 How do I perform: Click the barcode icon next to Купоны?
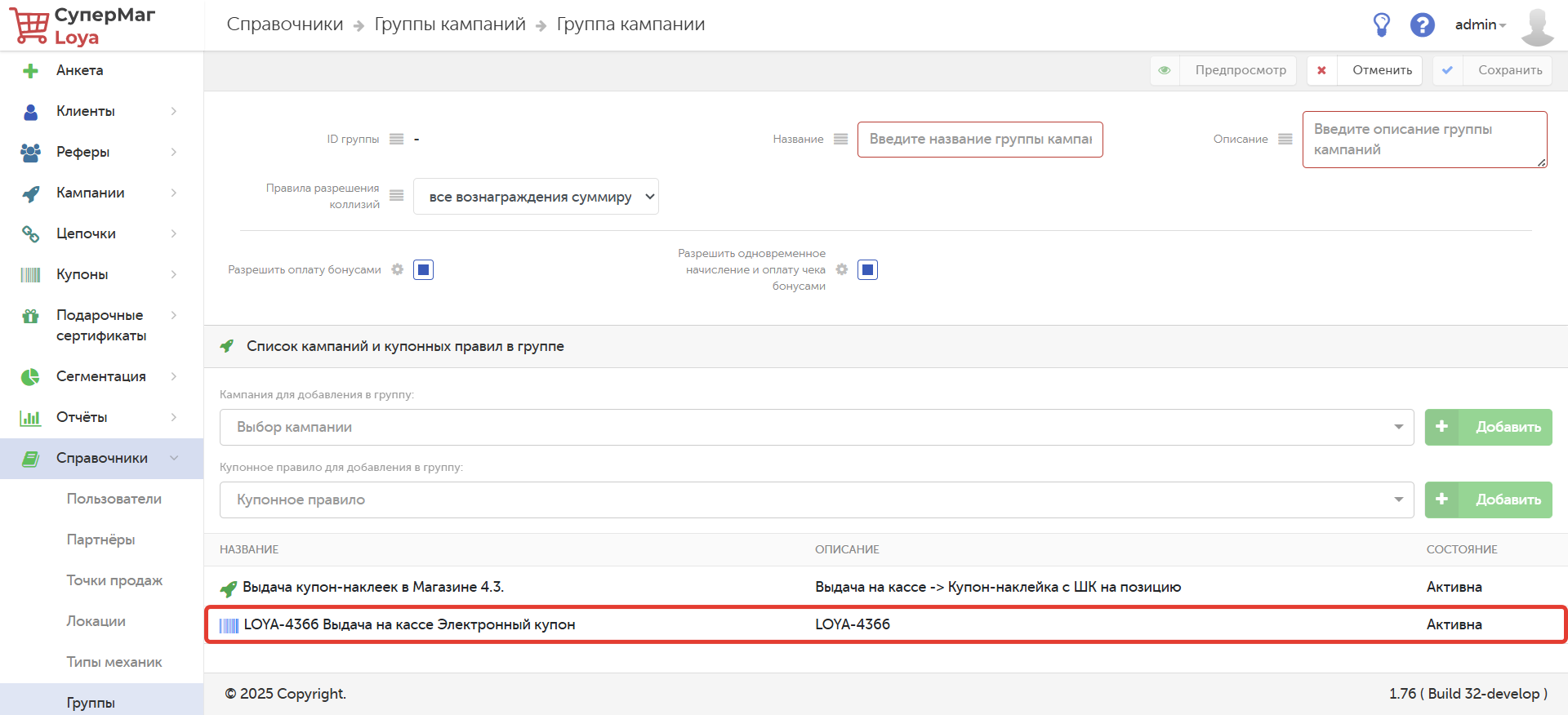30,275
